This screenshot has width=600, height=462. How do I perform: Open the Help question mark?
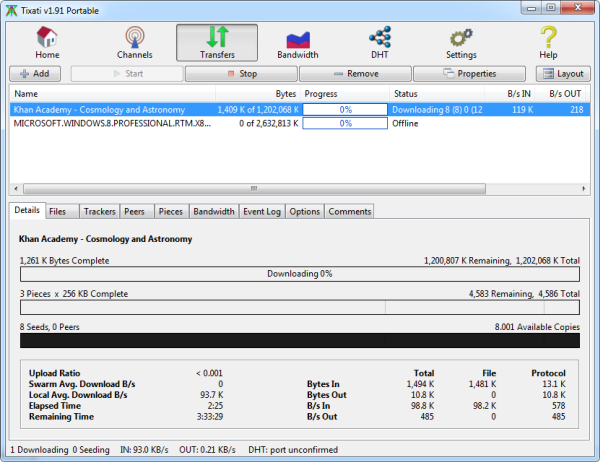click(548, 43)
